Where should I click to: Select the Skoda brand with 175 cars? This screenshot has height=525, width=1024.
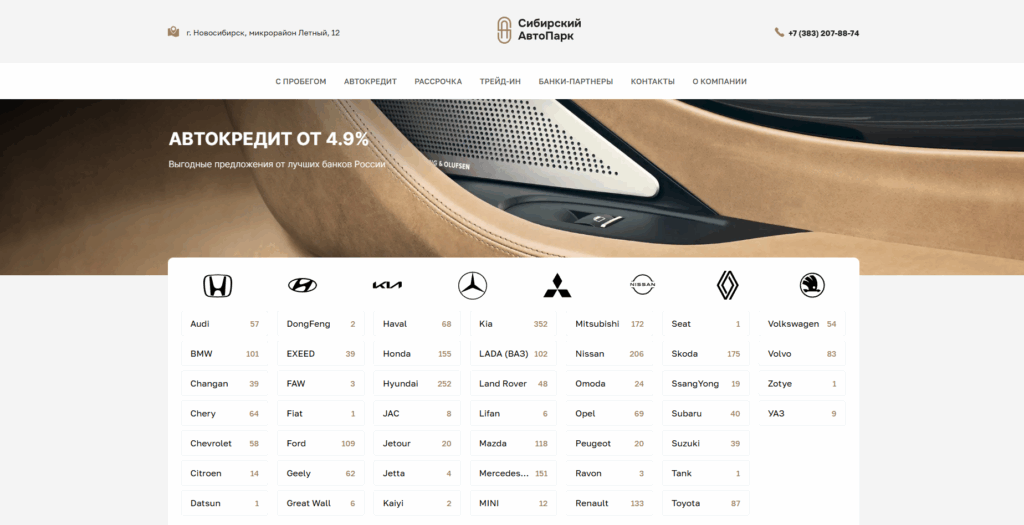coord(706,354)
